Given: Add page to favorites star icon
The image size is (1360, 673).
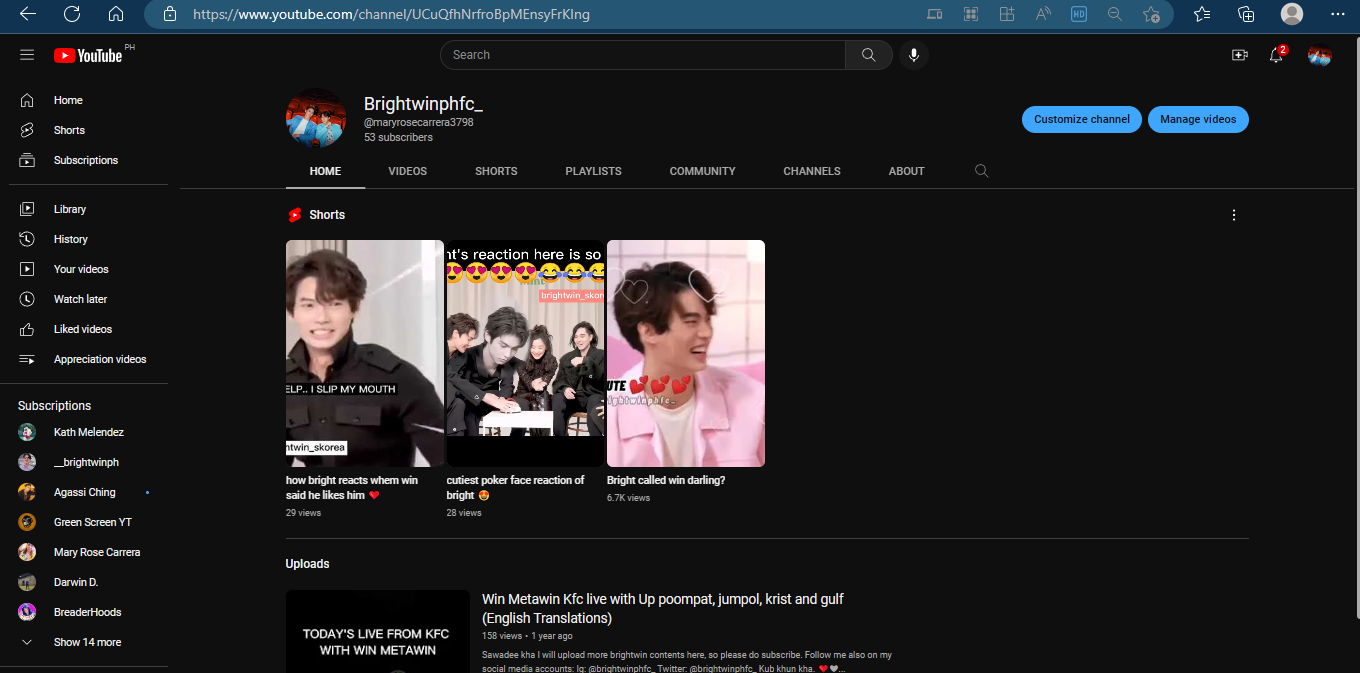Looking at the screenshot, I should tap(1151, 14).
